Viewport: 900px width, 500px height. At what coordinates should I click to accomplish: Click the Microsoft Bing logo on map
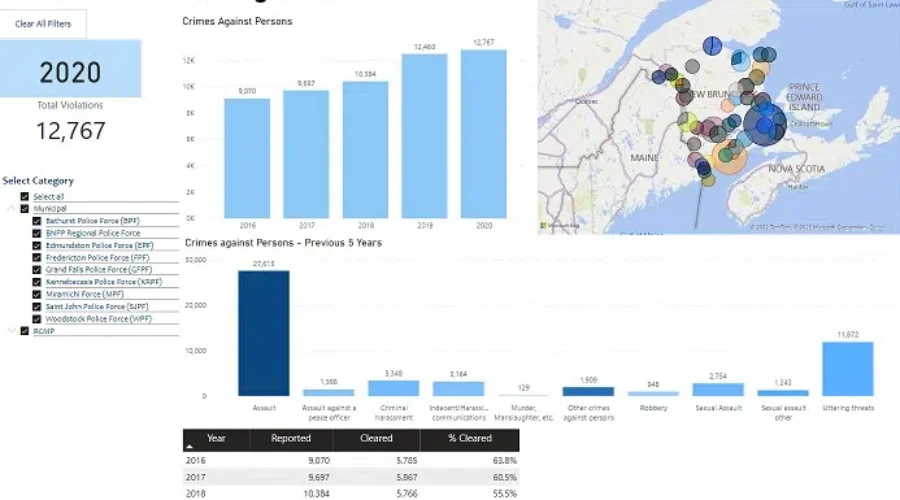click(x=560, y=226)
